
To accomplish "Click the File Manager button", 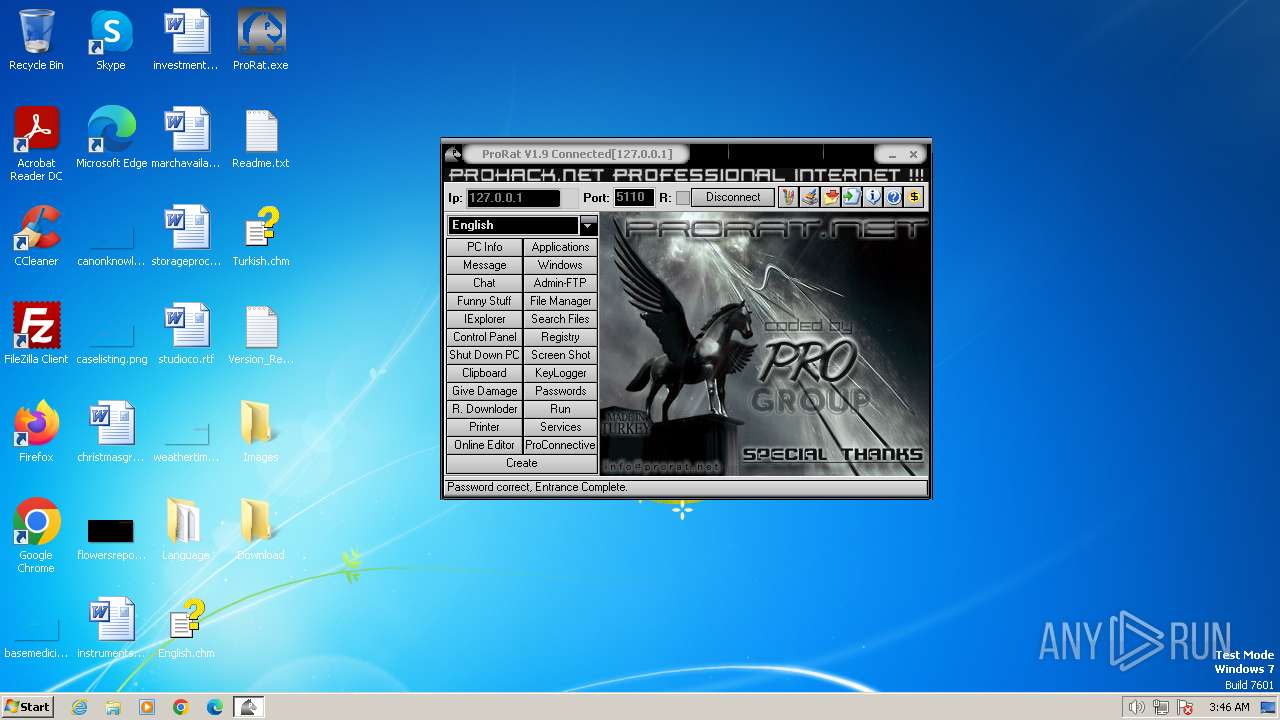I will [x=560, y=301].
